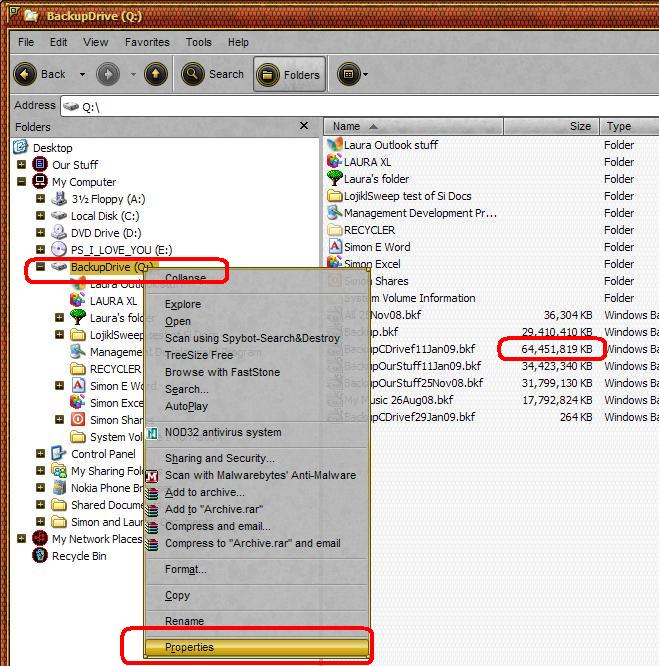Sort by the Size column header
Image resolution: width=659 pixels, height=666 pixels.
point(551,127)
